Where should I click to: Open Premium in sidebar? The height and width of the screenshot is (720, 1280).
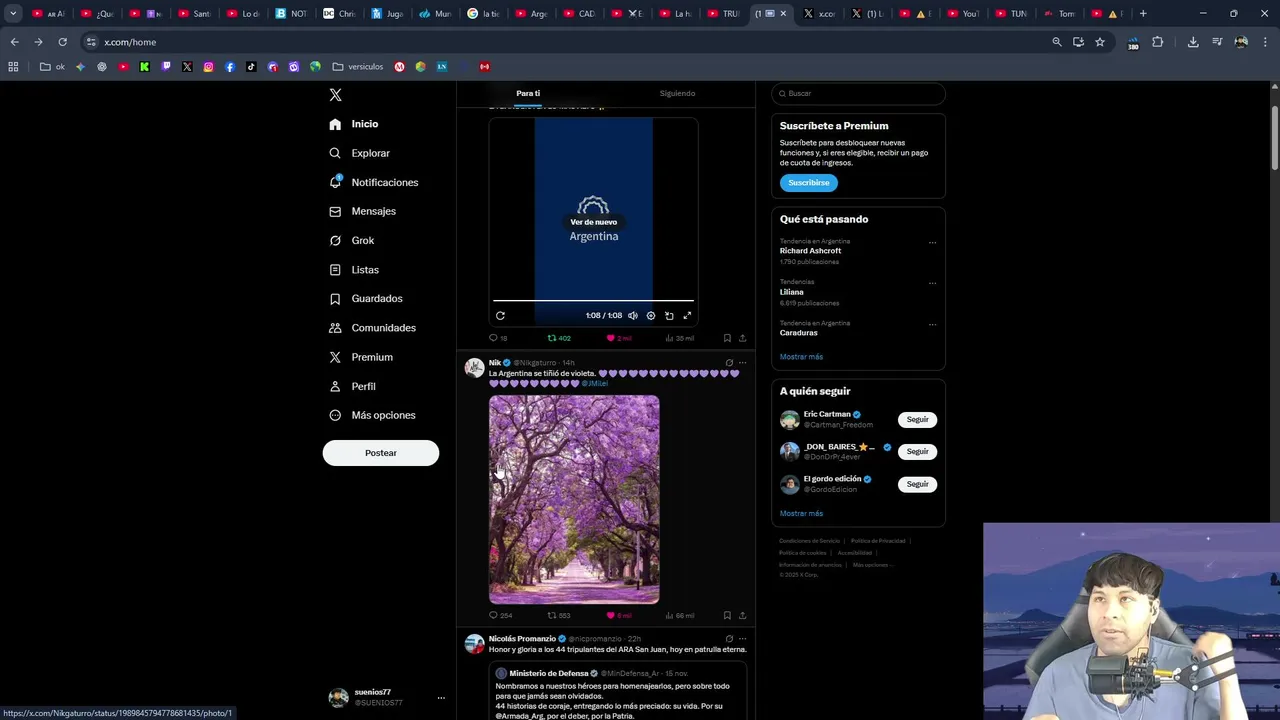361,357
